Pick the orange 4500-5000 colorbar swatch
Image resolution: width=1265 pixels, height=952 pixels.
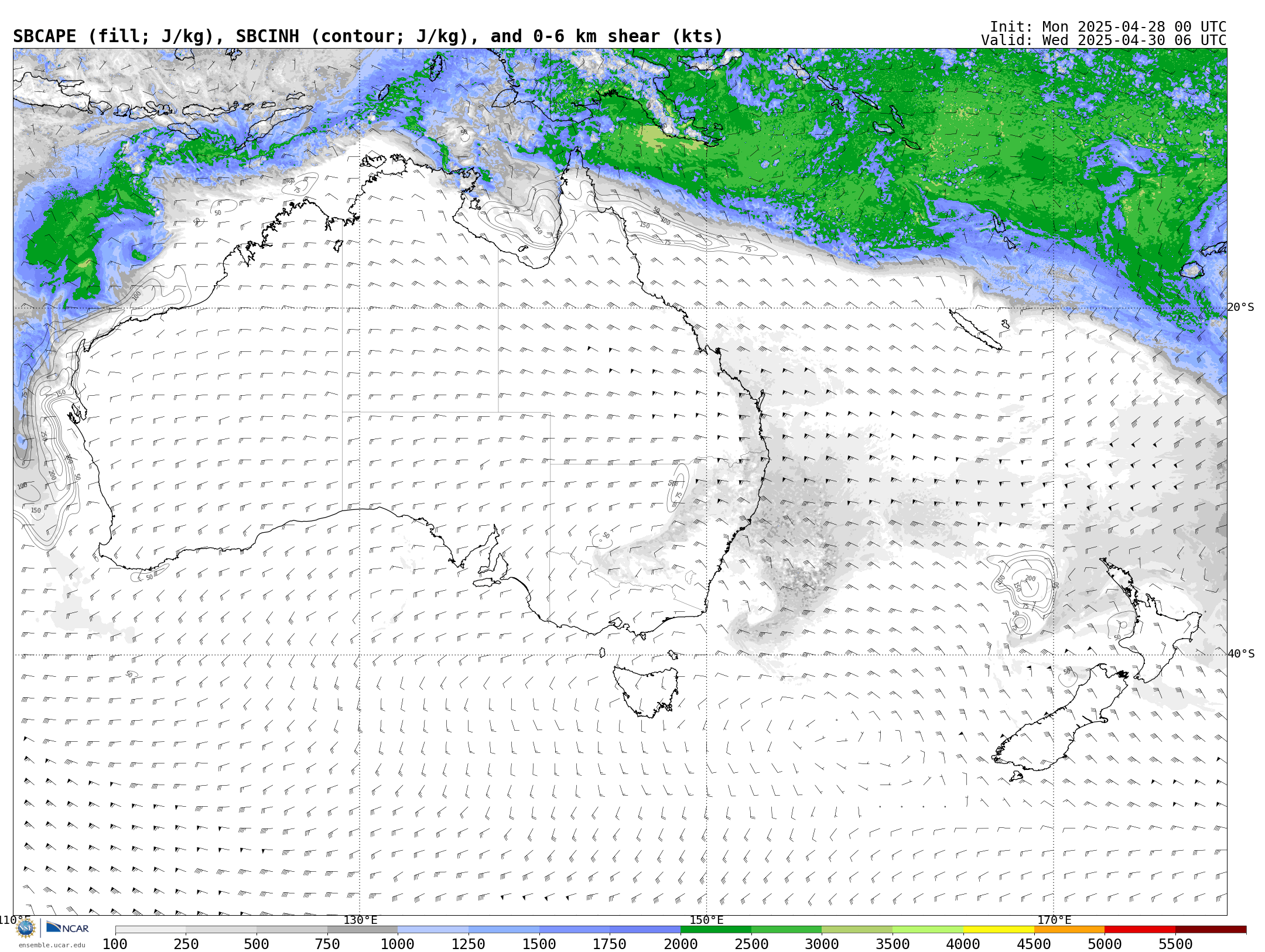click(1069, 930)
